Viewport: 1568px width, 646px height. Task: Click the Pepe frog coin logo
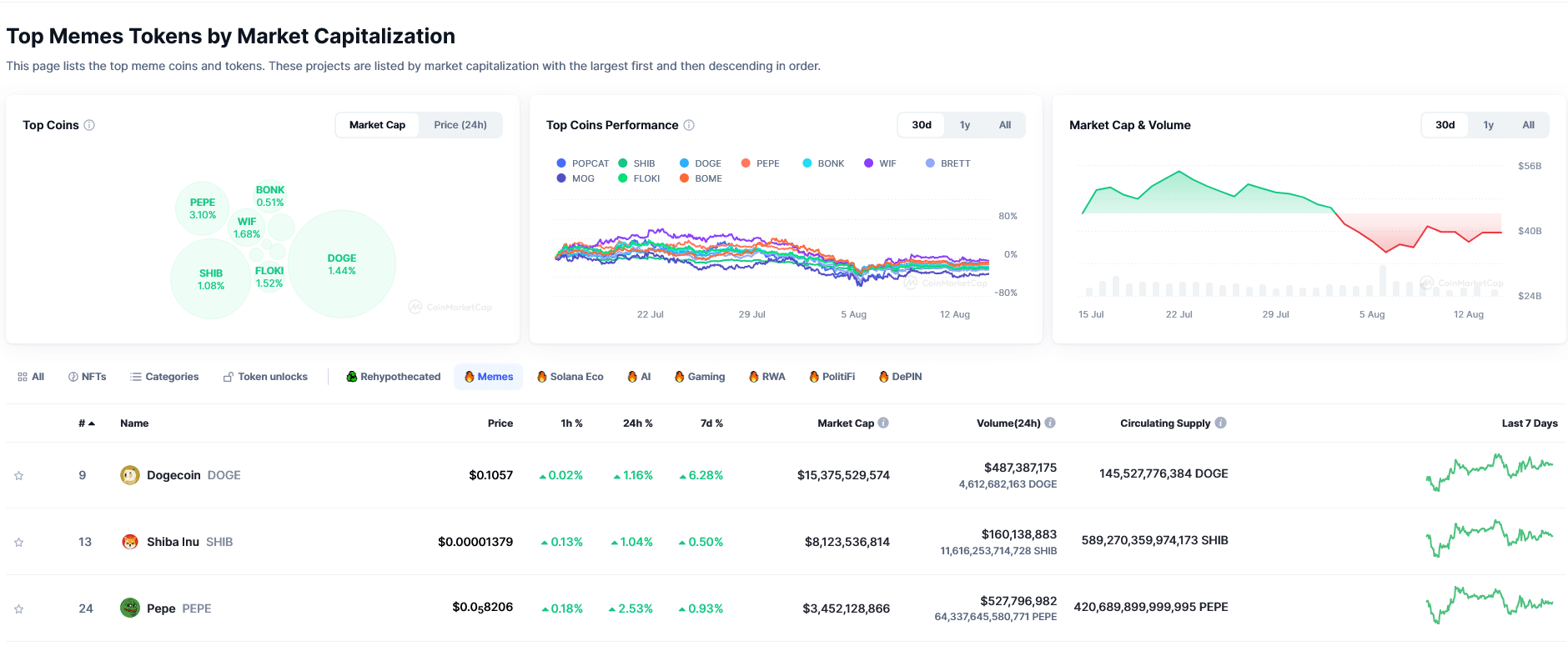click(x=130, y=608)
